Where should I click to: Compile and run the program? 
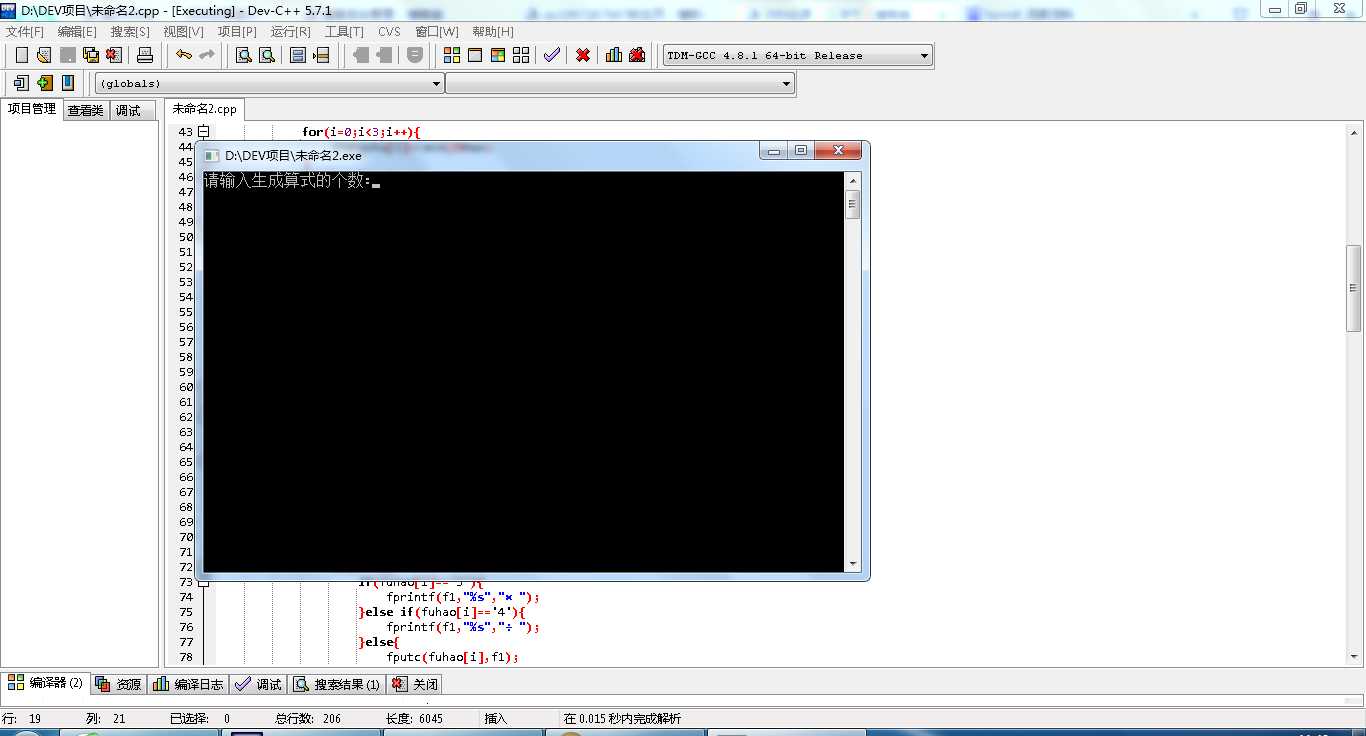(498, 55)
